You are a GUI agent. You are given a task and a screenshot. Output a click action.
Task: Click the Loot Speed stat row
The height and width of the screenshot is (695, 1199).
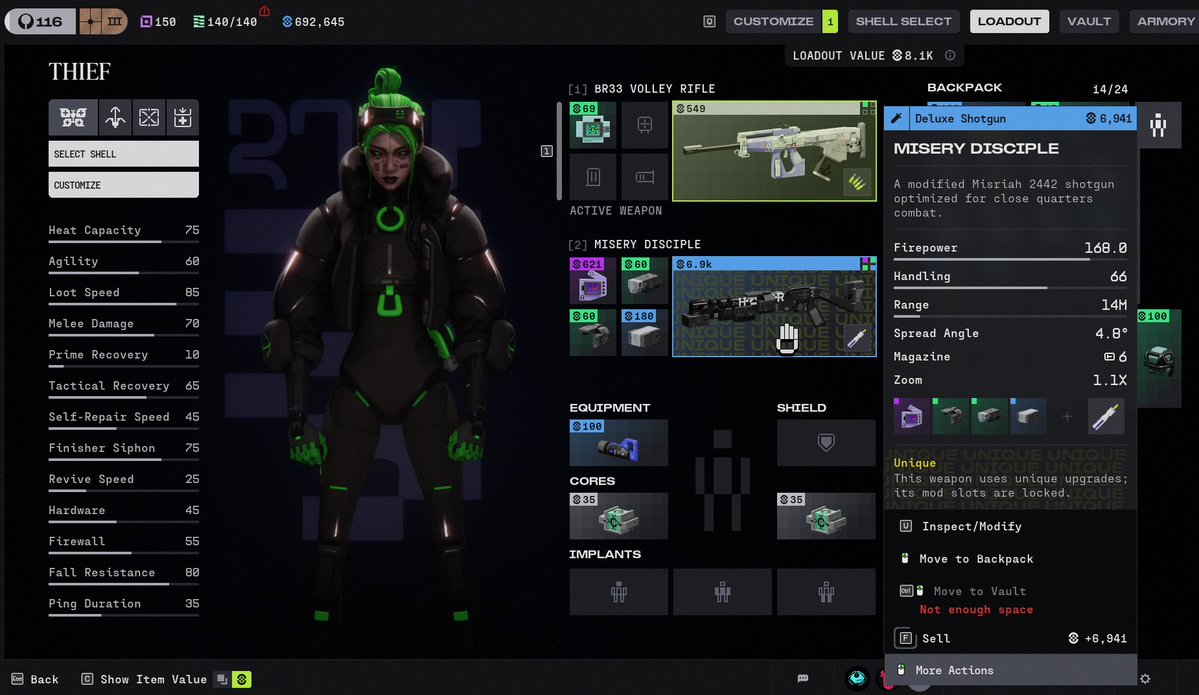(124, 294)
